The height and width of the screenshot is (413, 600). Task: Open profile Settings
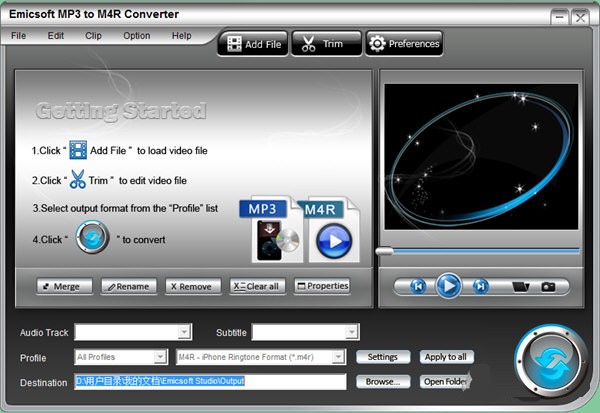point(383,357)
